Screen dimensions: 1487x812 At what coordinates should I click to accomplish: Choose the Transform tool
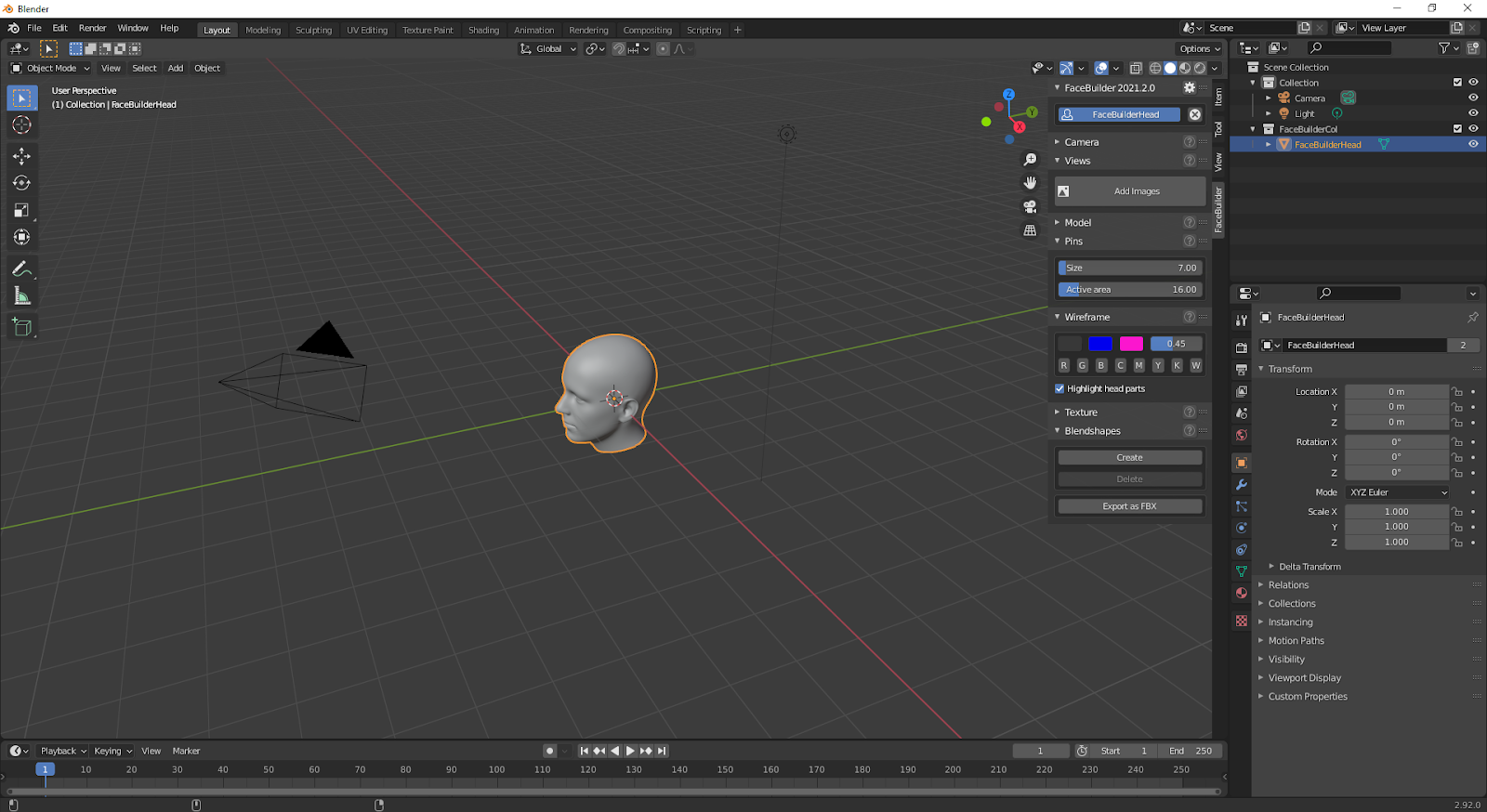[21, 237]
